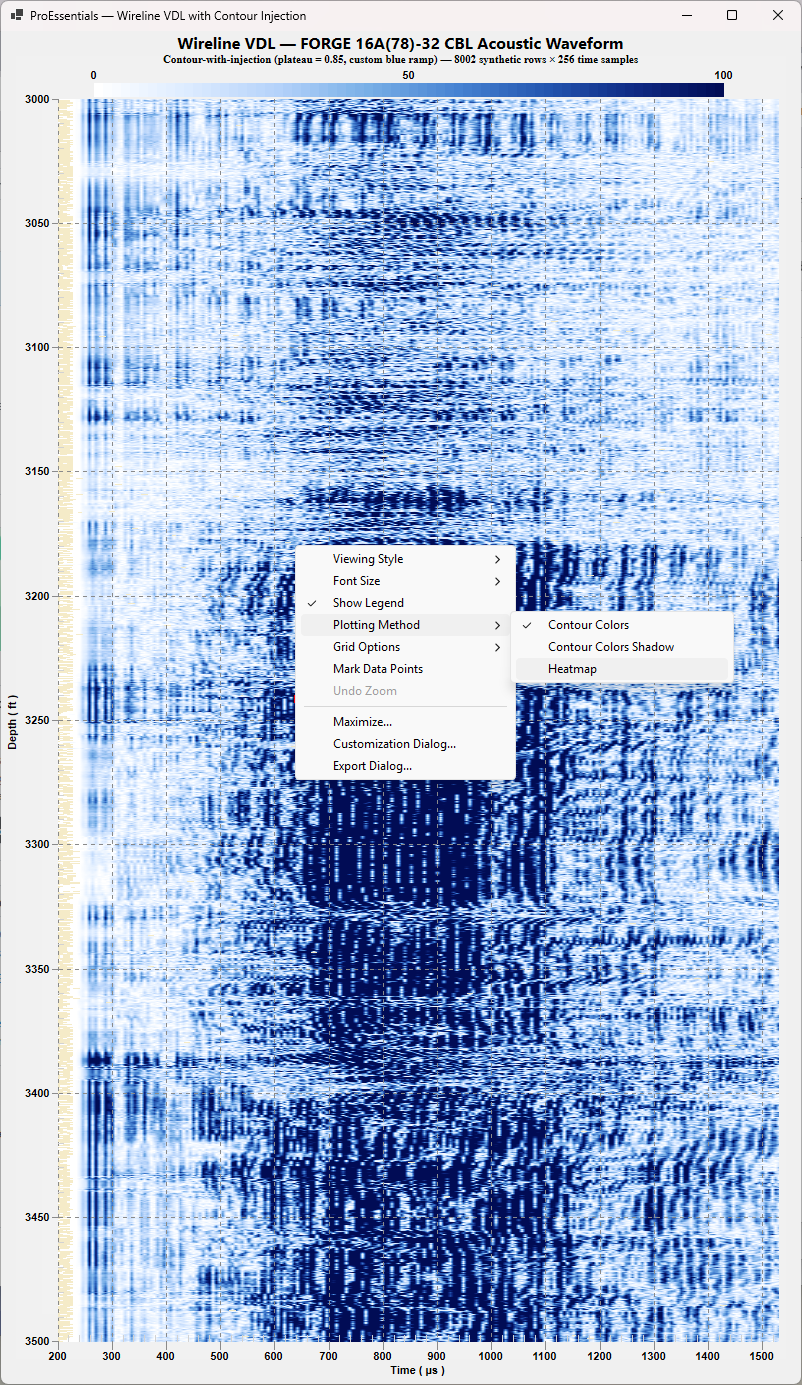Choose Maximize... from context menu
The width and height of the screenshot is (802, 1385).
tap(405, 722)
